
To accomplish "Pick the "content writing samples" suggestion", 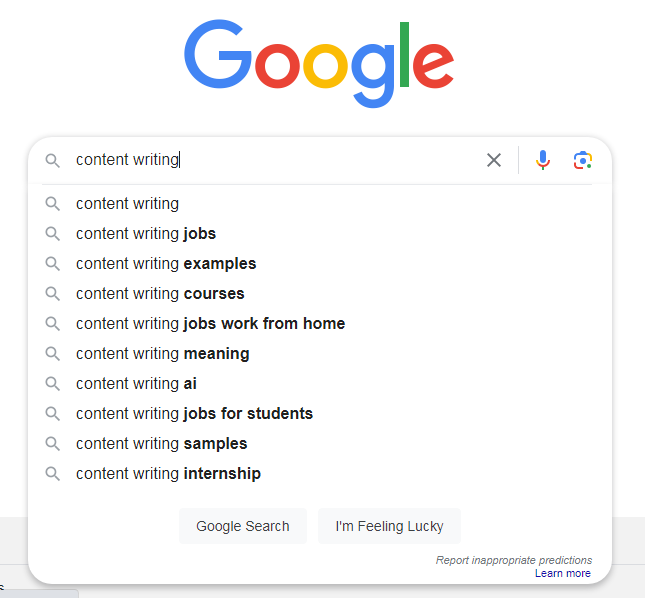I will [x=161, y=444].
